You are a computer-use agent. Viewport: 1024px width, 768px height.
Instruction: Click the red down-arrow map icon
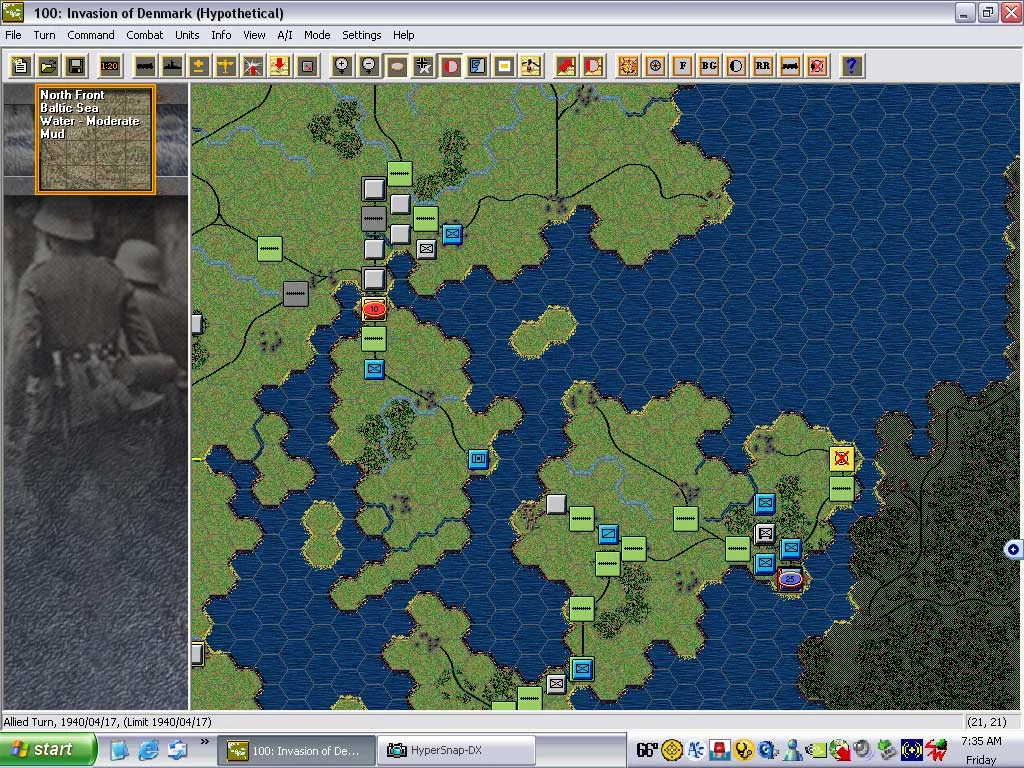(x=280, y=66)
